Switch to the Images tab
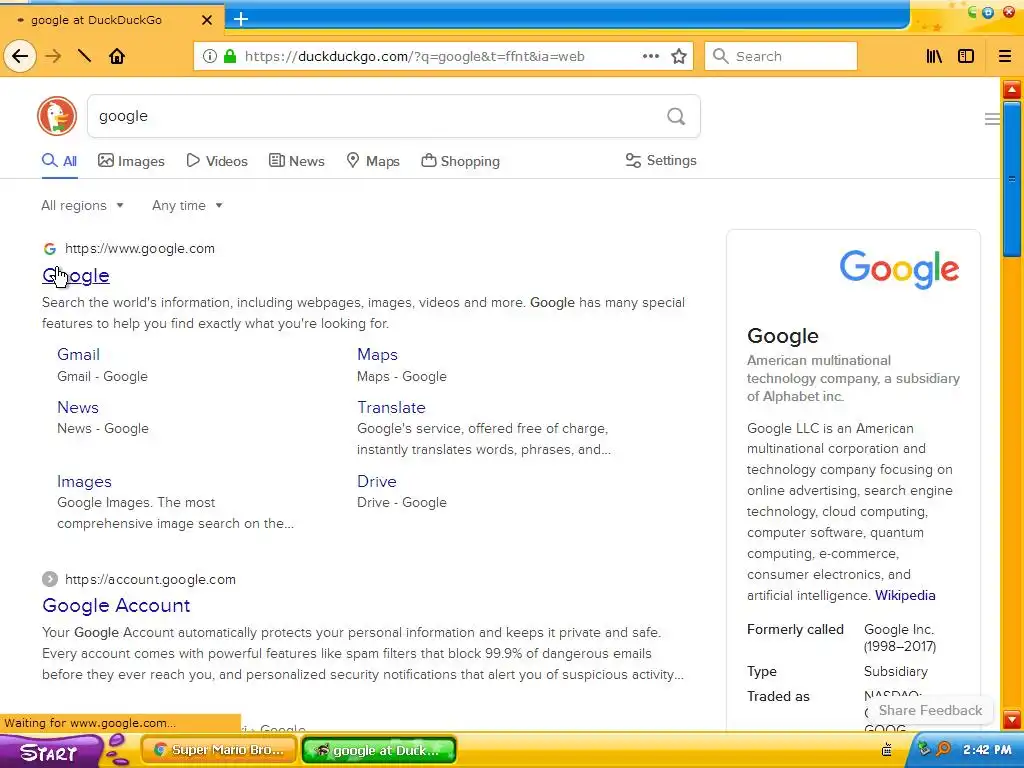The height and width of the screenshot is (768, 1024). click(131, 161)
